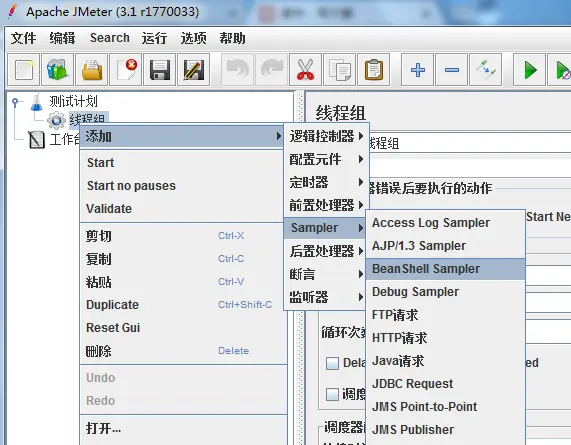
Task: Select JMS Point-to-Point sampler
Action: point(445,407)
